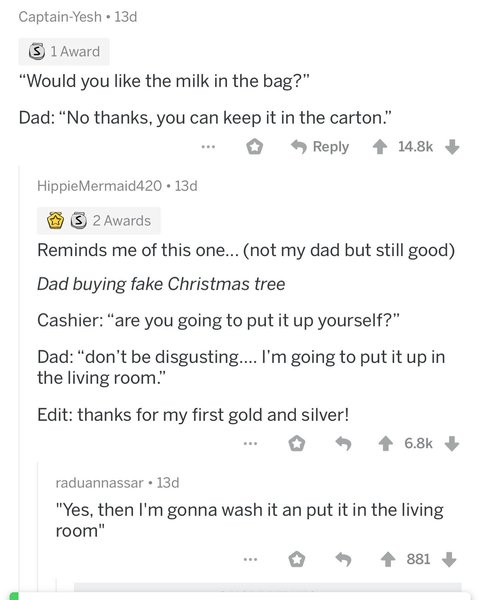This screenshot has width=480, height=600.
Task: Give award to raduannassar's comment
Action: pyautogui.click(x=297, y=560)
